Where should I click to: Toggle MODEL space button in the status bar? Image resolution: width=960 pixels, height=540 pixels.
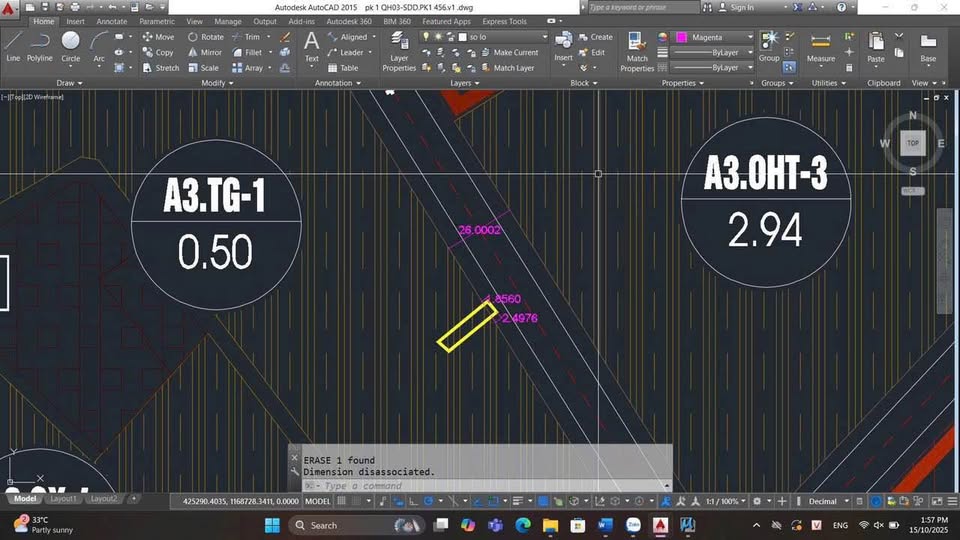pyautogui.click(x=317, y=500)
